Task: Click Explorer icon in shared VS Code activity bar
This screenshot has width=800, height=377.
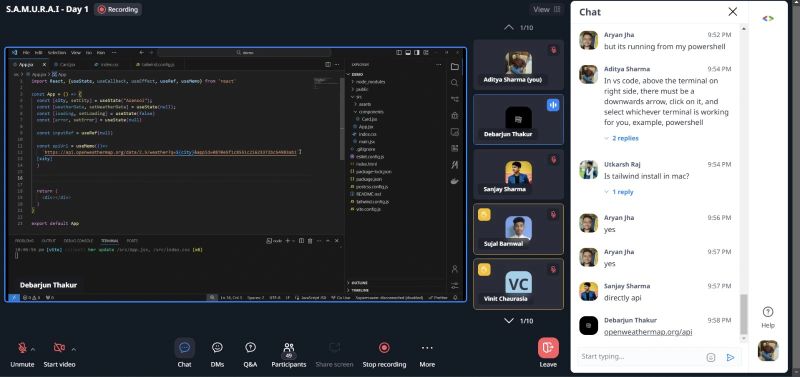Action: pos(455,67)
